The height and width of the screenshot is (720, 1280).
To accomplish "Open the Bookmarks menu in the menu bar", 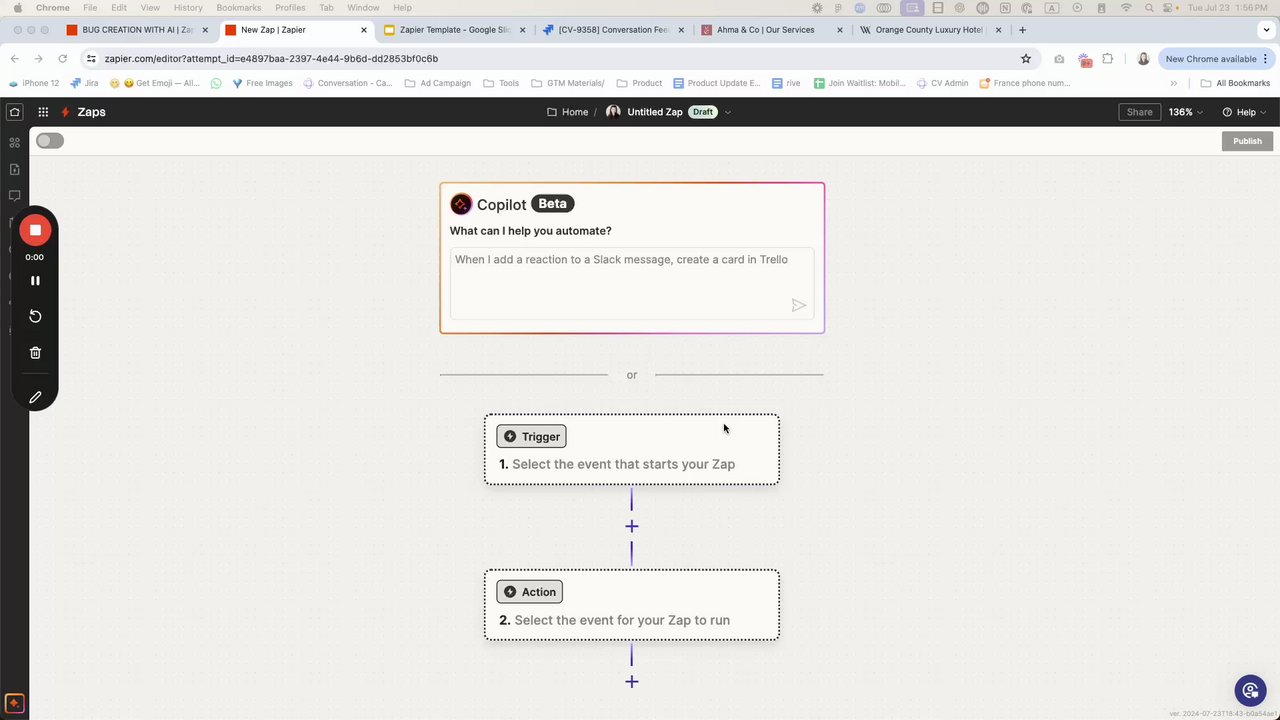I will 238,7.
